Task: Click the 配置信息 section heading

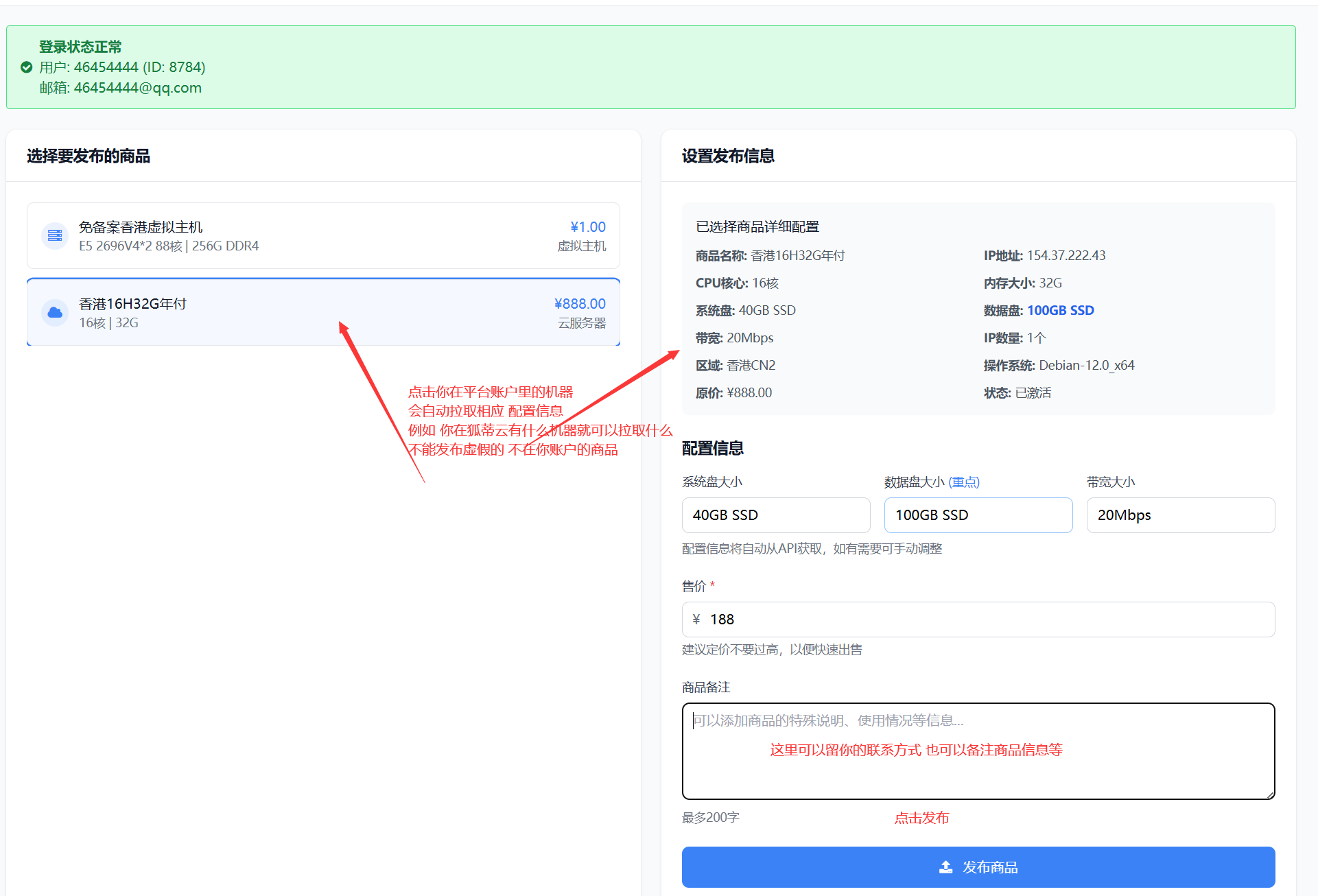Action: pos(713,449)
